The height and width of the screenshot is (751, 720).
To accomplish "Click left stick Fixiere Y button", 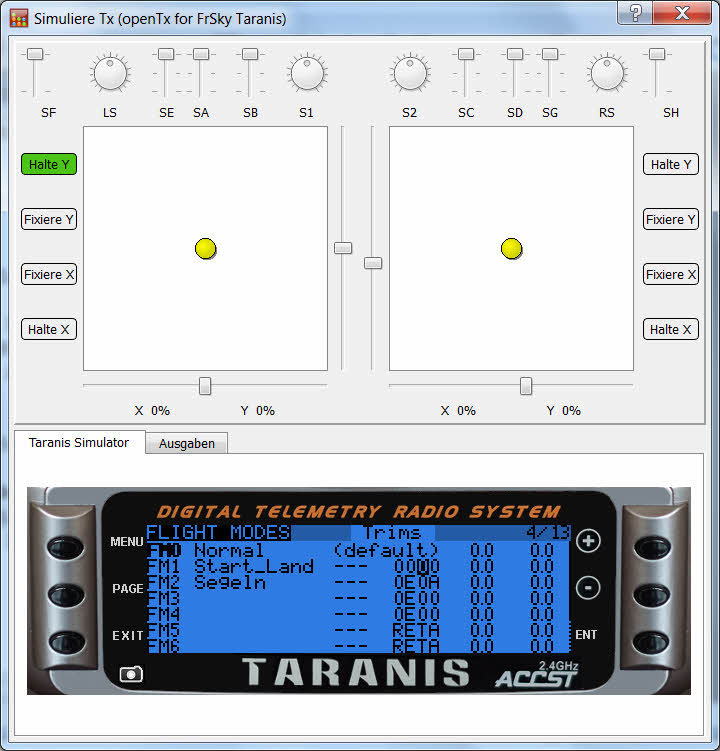I will 49,219.
